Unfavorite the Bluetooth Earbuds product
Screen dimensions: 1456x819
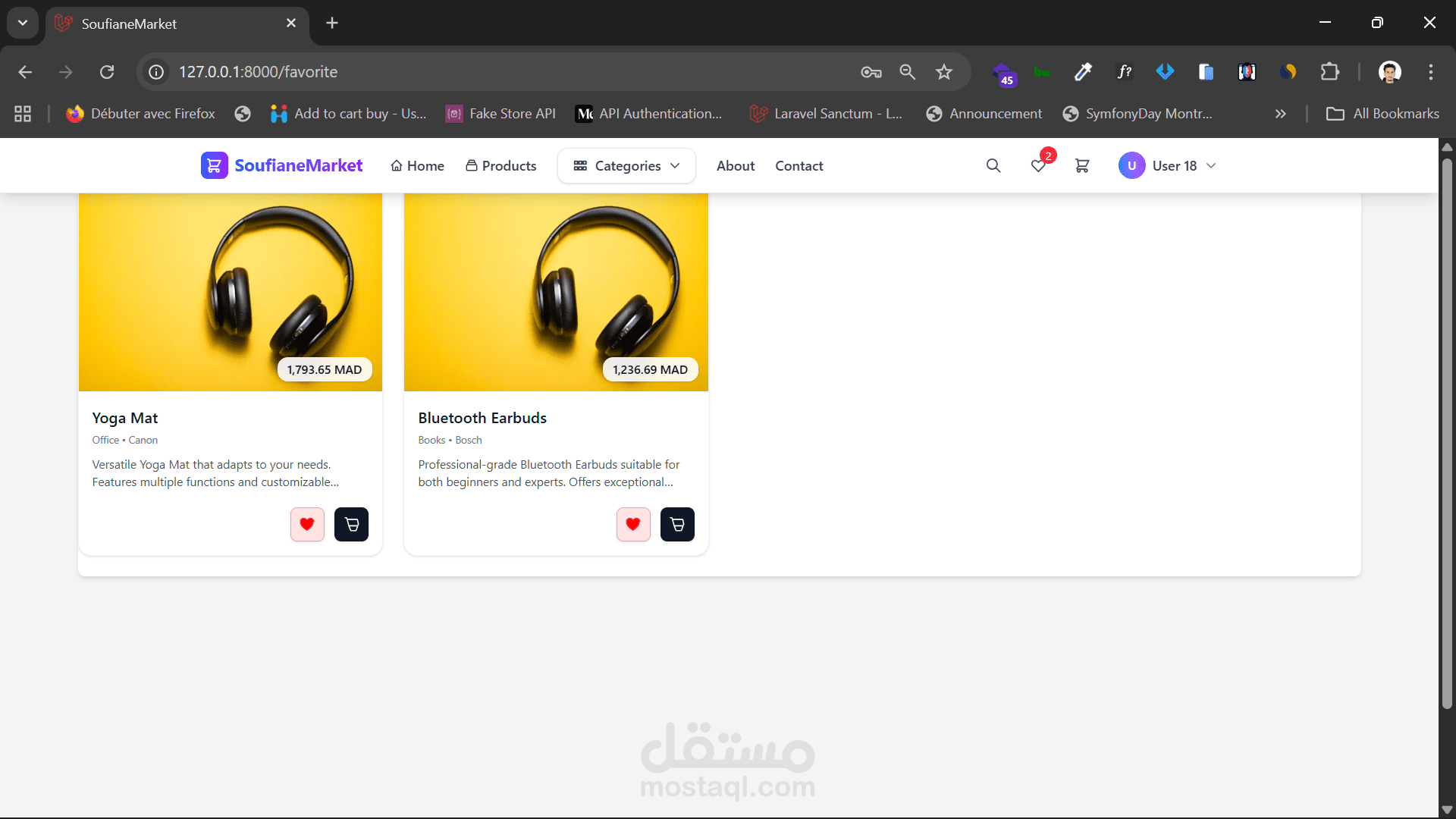pos(633,524)
